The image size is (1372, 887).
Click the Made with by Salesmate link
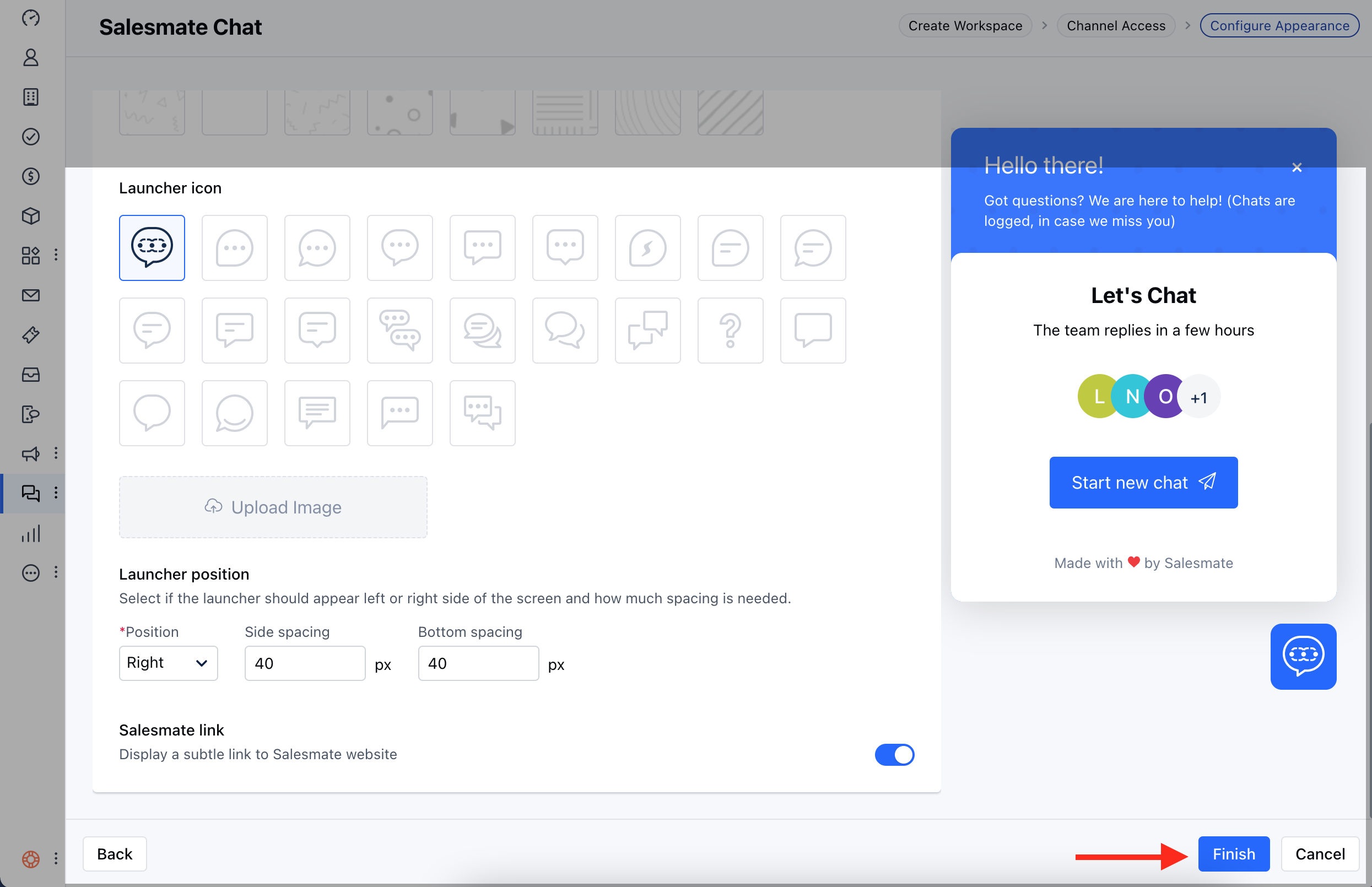(1143, 563)
